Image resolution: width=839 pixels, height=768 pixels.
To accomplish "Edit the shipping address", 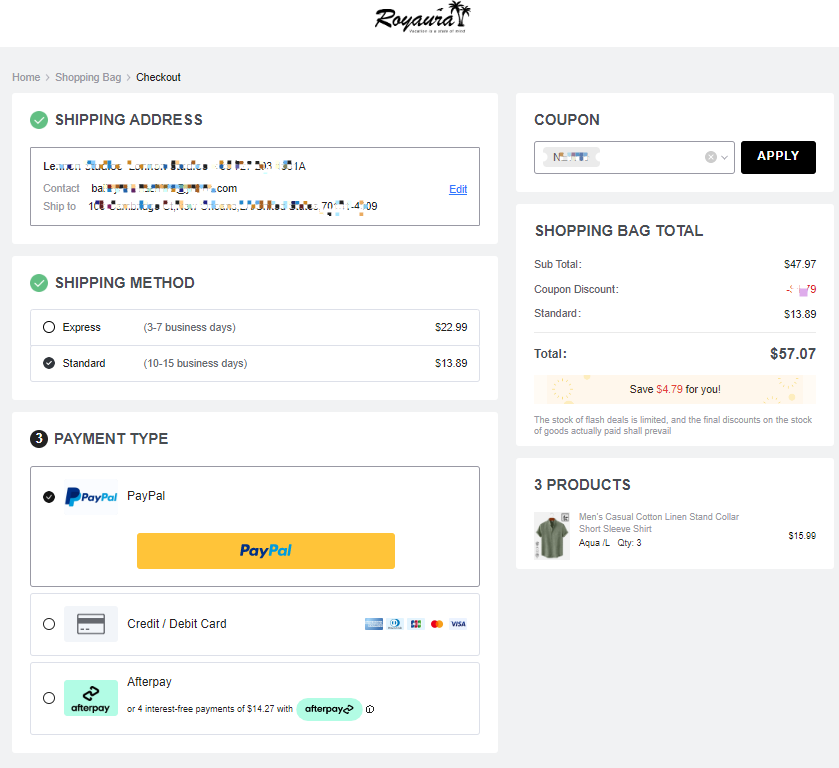I will tap(458, 189).
